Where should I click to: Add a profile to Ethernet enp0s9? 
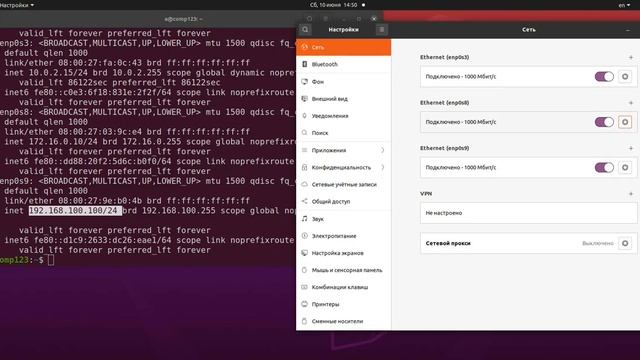tap(631, 148)
